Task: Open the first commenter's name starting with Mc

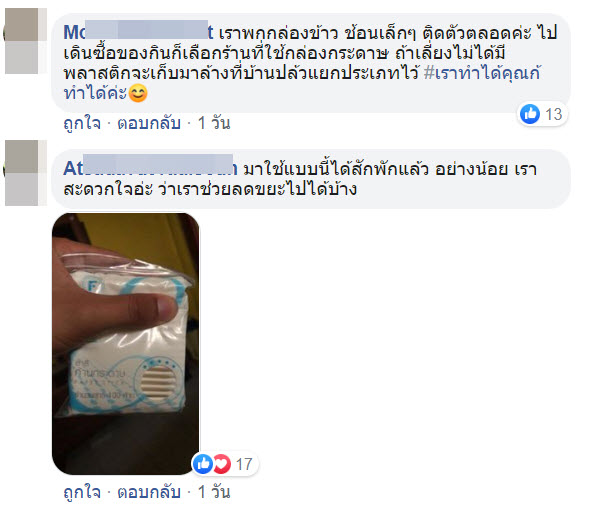Action: click(138, 32)
